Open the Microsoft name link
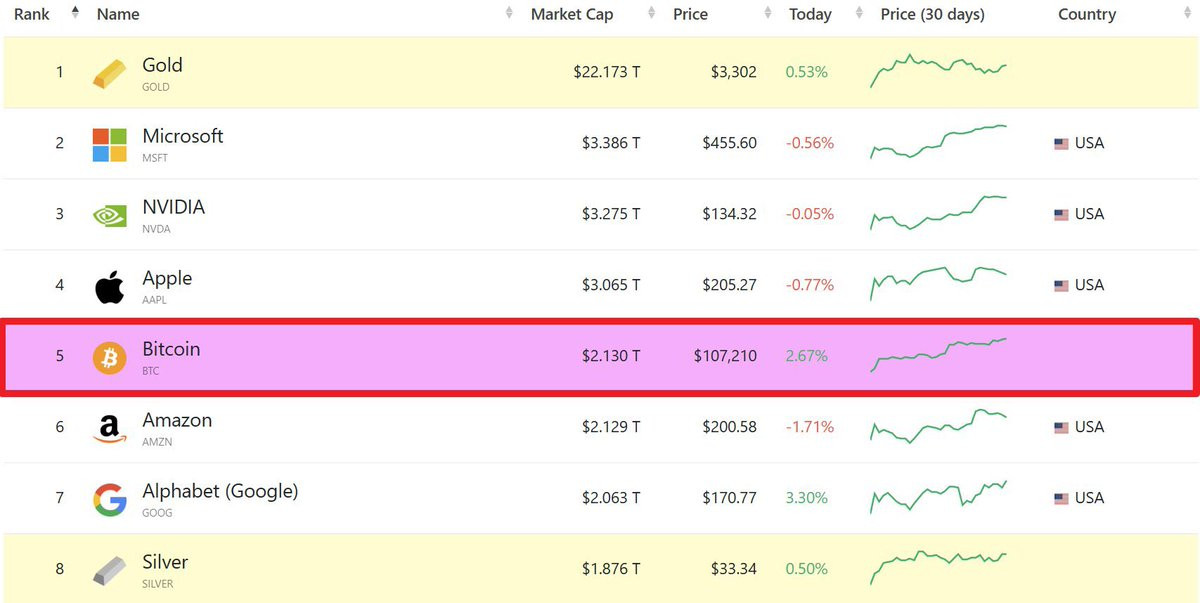 (x=183, y=136)
